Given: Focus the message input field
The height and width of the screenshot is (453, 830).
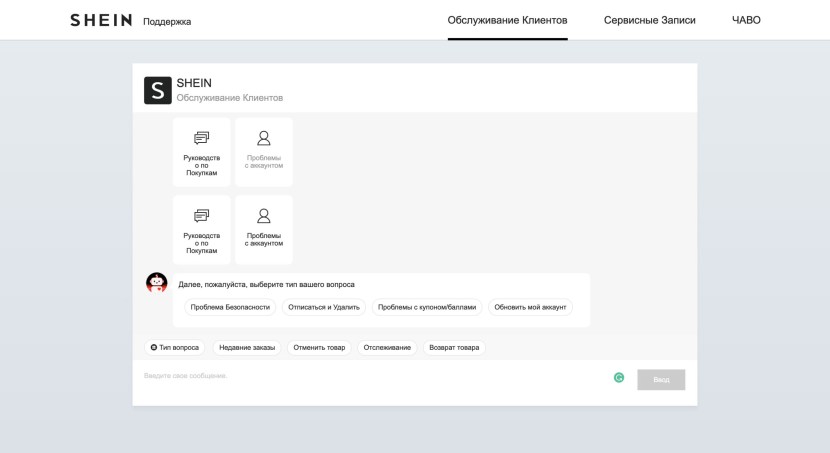Looking at the screenshot, I should (x=370, y=376).
